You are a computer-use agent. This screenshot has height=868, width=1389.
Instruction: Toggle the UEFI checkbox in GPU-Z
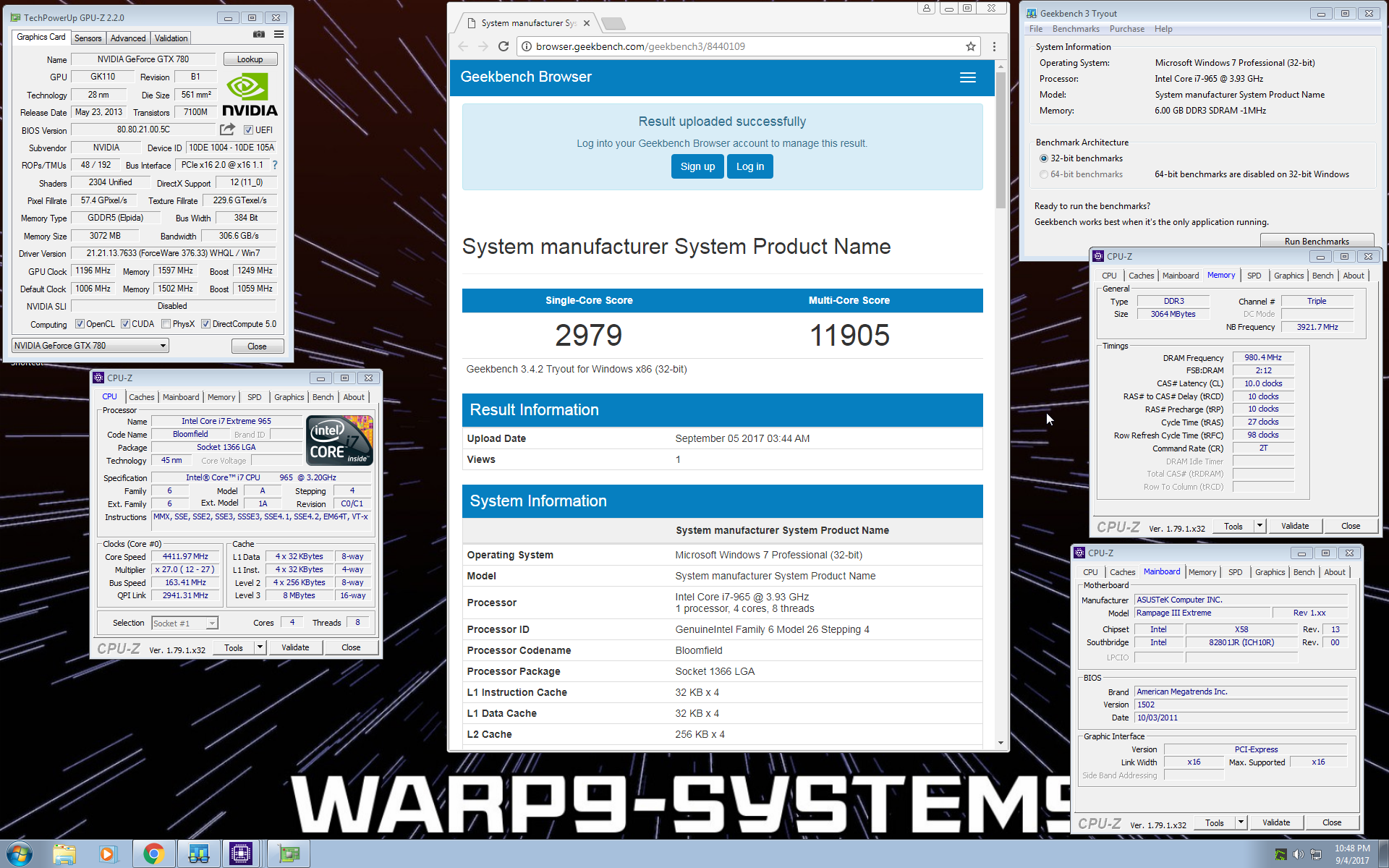(248, 130)
